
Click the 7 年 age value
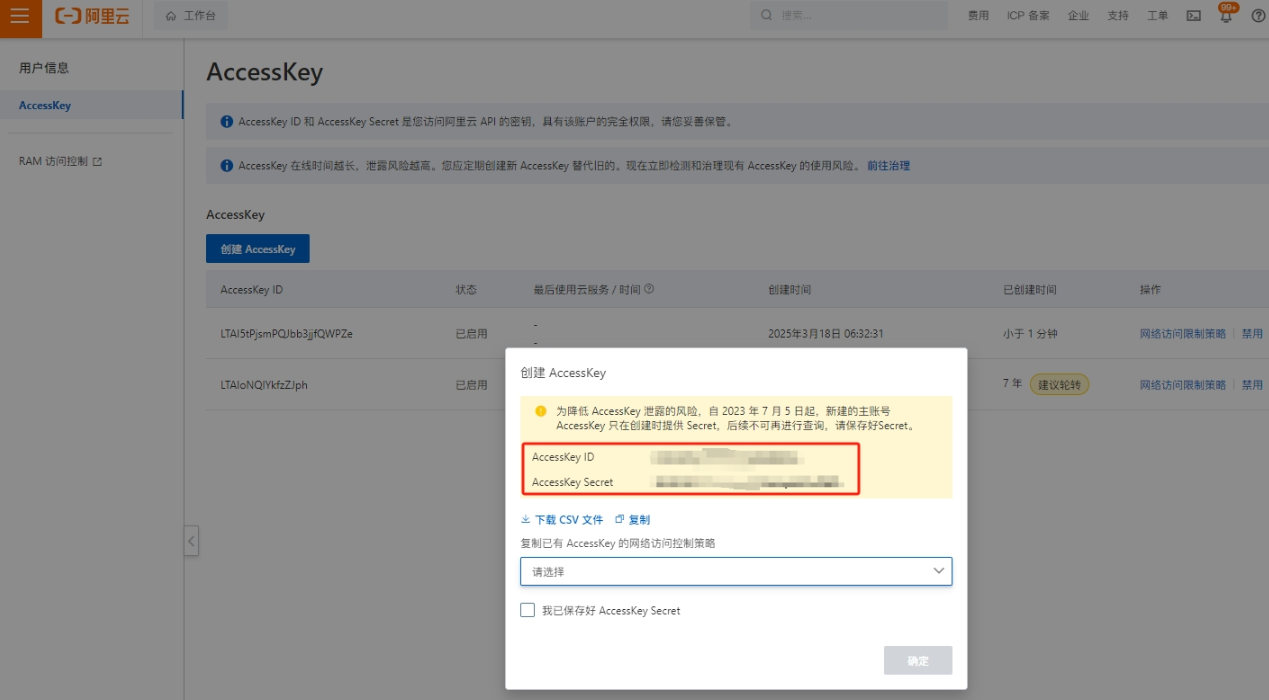pos(1013,385)
